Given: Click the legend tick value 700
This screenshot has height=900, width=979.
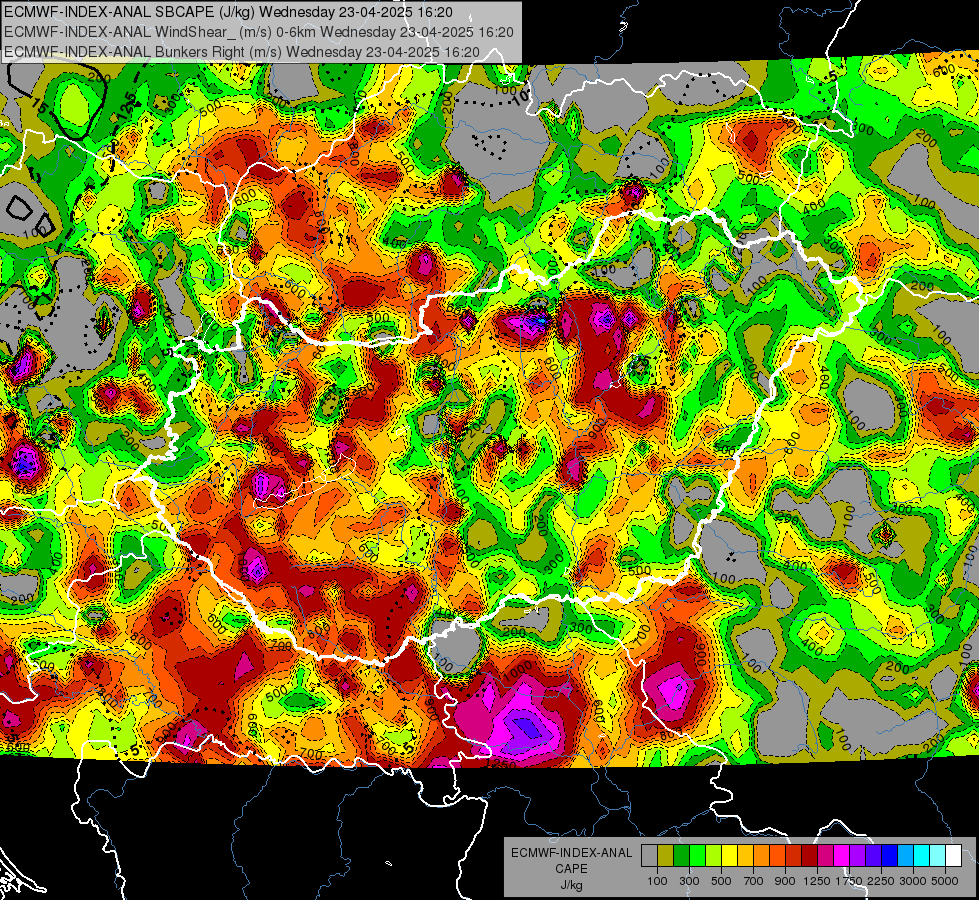Looking at the screenshot, I should [754, 881].
